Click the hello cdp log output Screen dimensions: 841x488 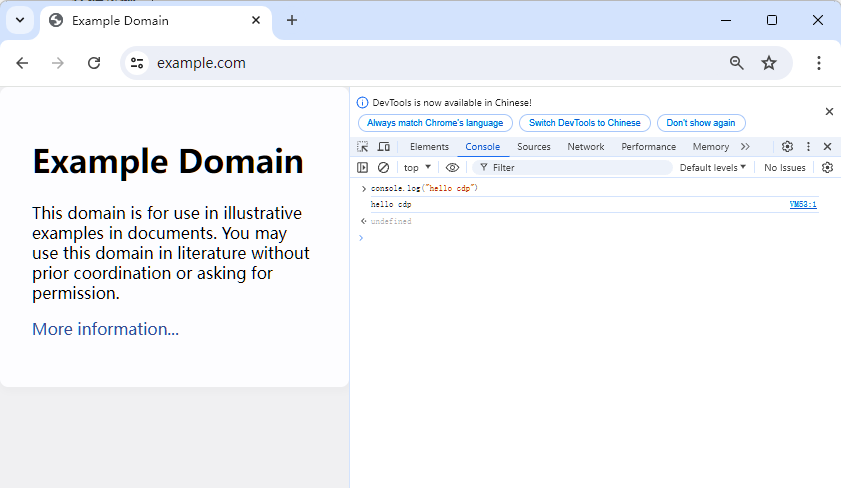391,204
